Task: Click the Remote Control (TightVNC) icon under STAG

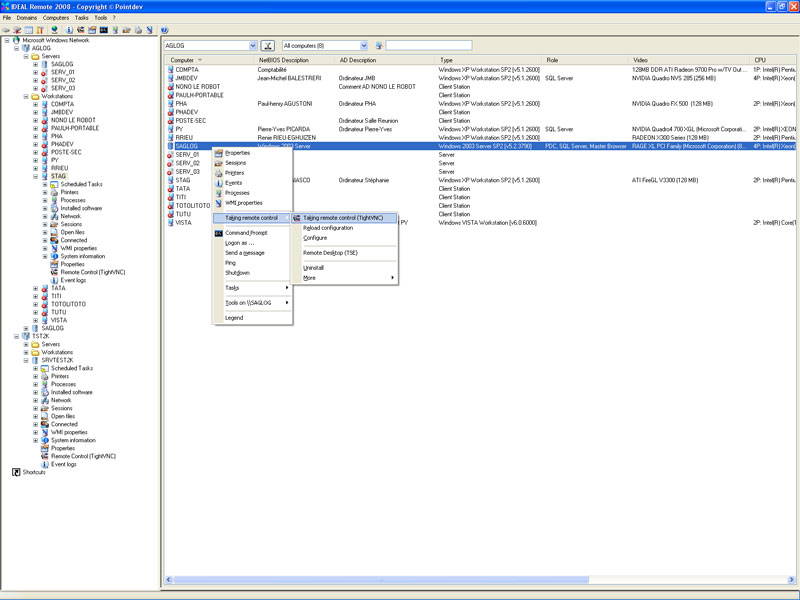Action: (54, 272)
